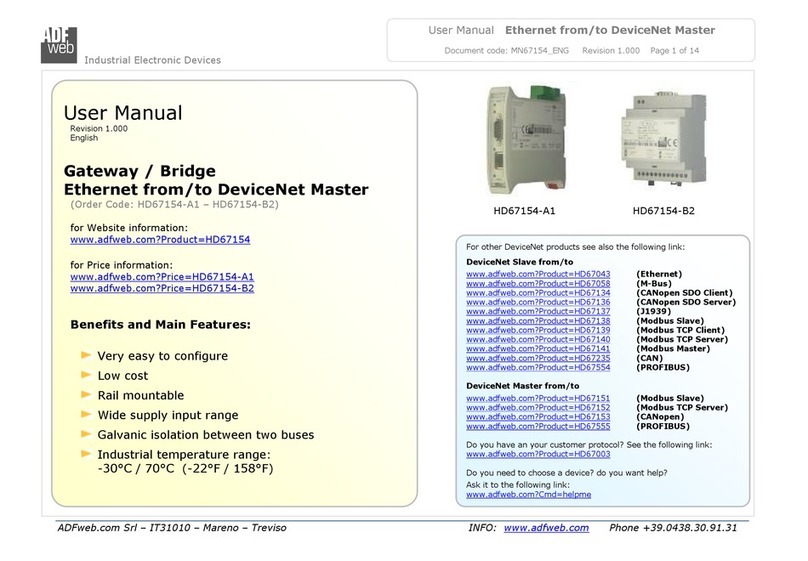The image size is (808, 561).
Task: Select 'for Website information:' label
Action: click(129, 228)
